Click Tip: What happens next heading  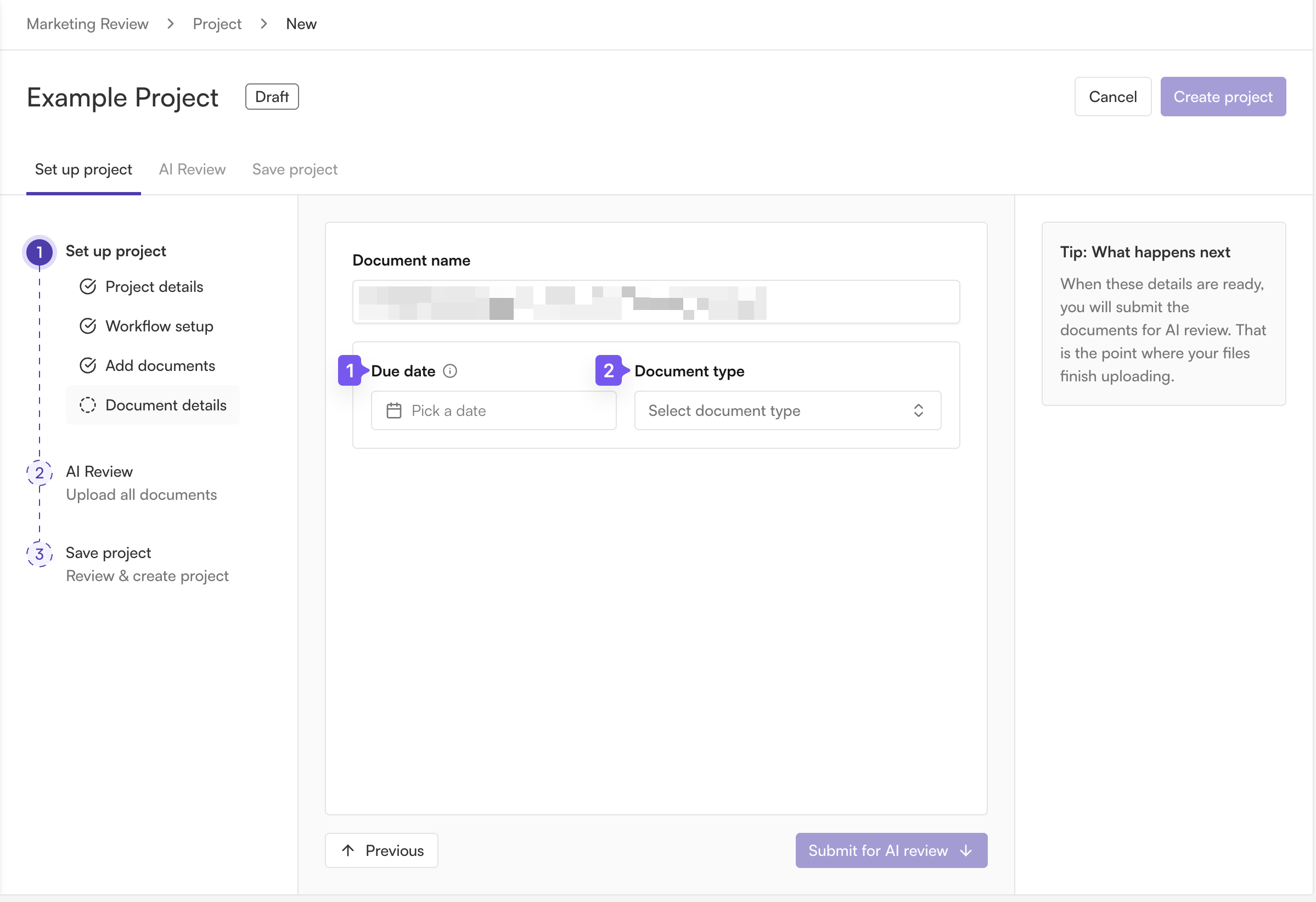[1145, 252]
